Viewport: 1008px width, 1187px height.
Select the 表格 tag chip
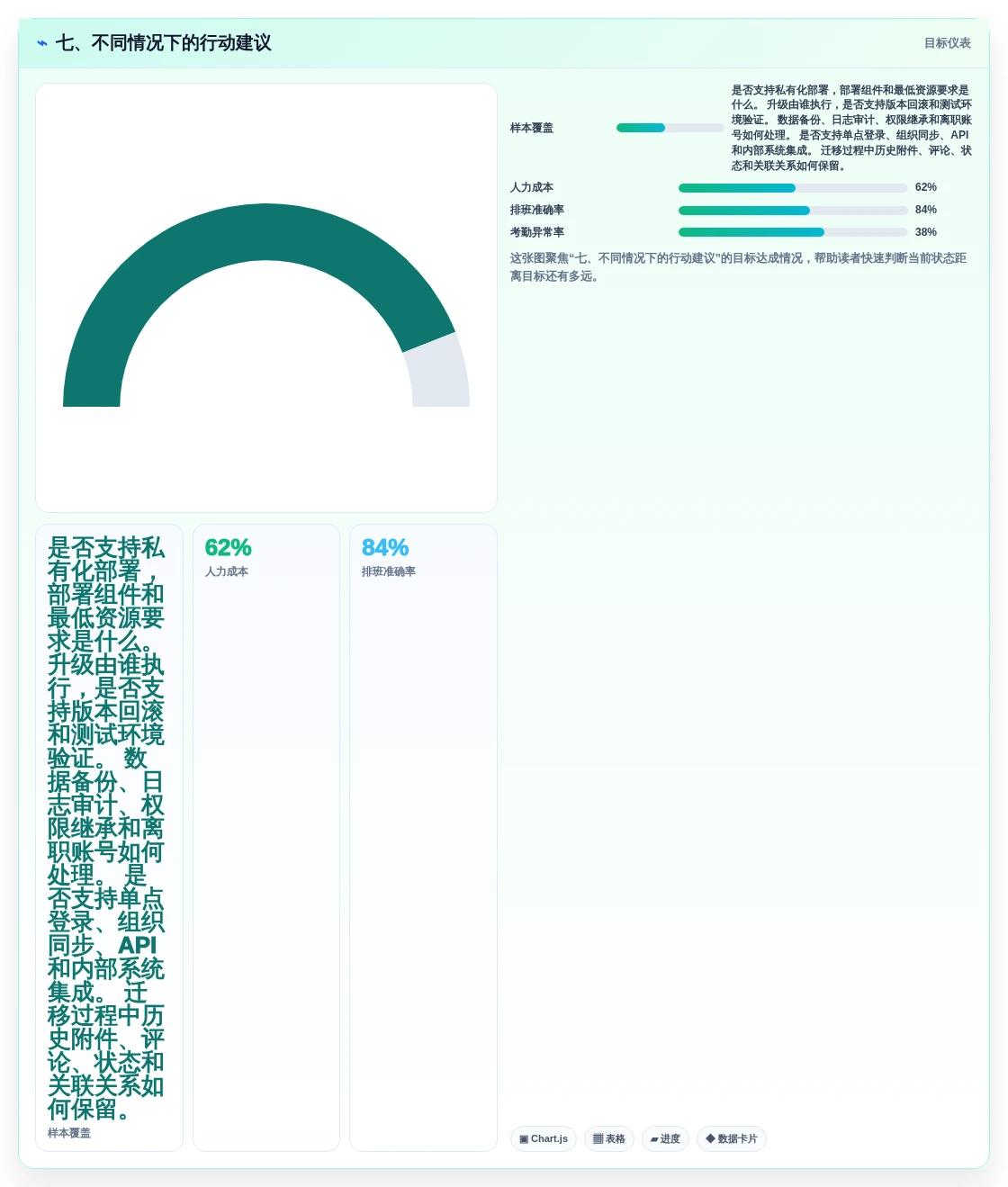coord(609,1138)
